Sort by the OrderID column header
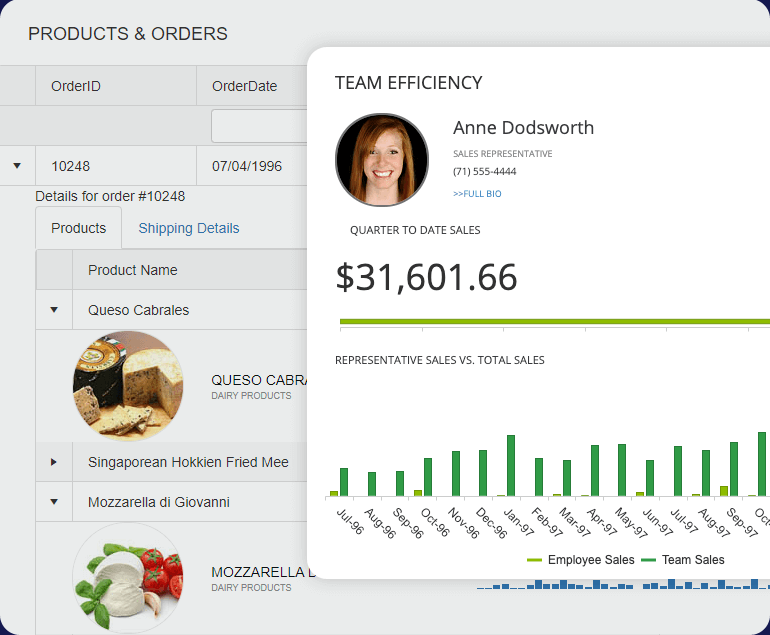 76,86
